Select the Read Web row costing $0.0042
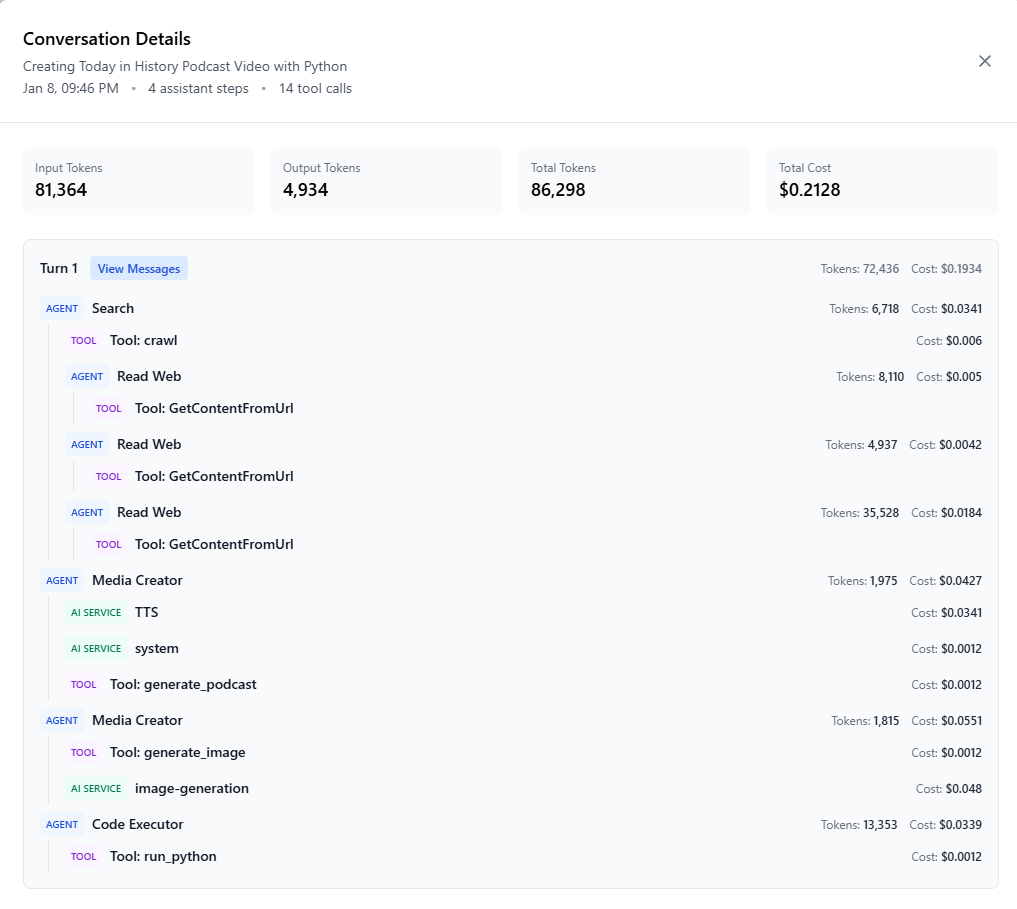 coord(149,445)
